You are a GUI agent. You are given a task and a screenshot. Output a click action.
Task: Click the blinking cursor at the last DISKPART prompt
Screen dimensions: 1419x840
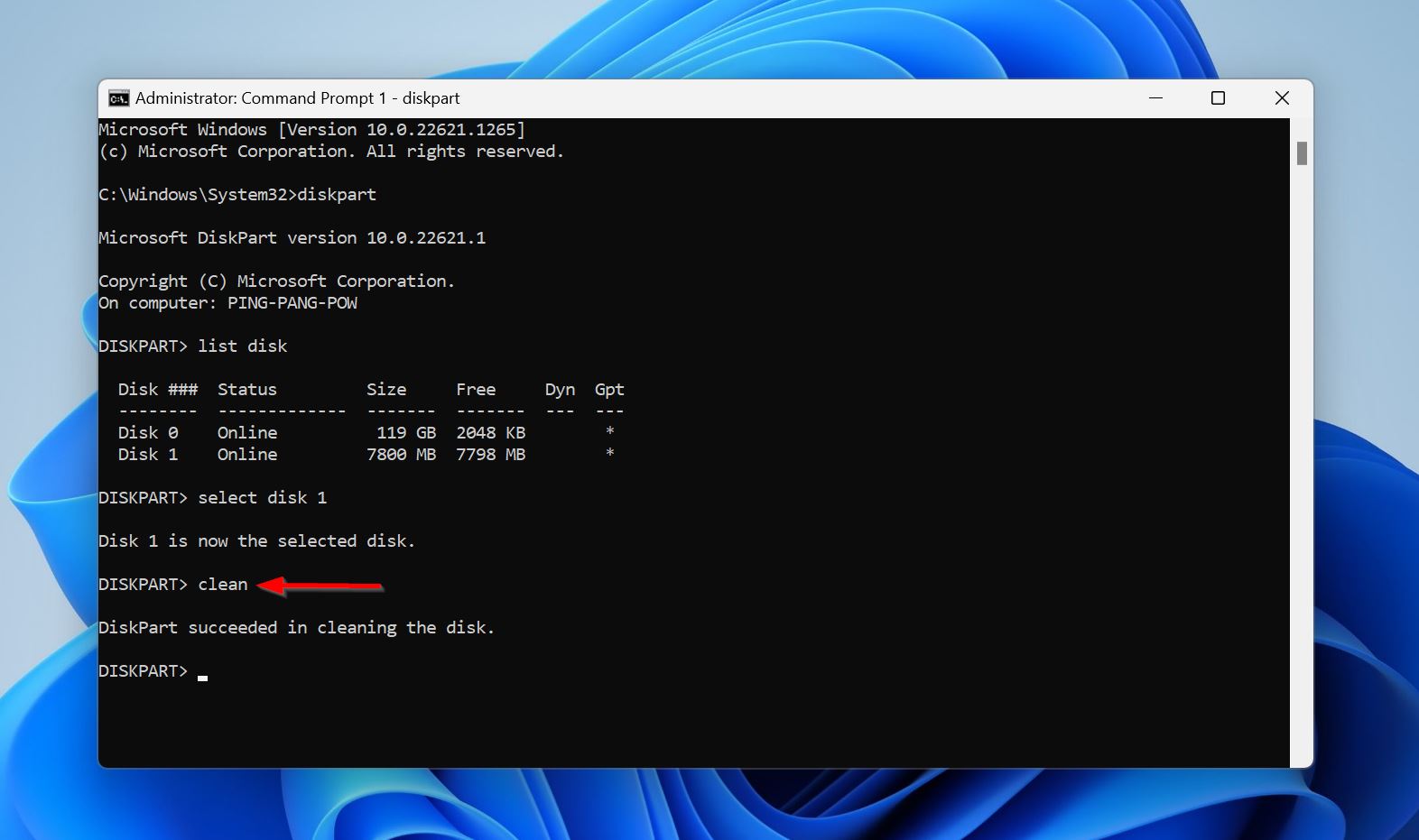pyautogui.click(x=203, y=676)
